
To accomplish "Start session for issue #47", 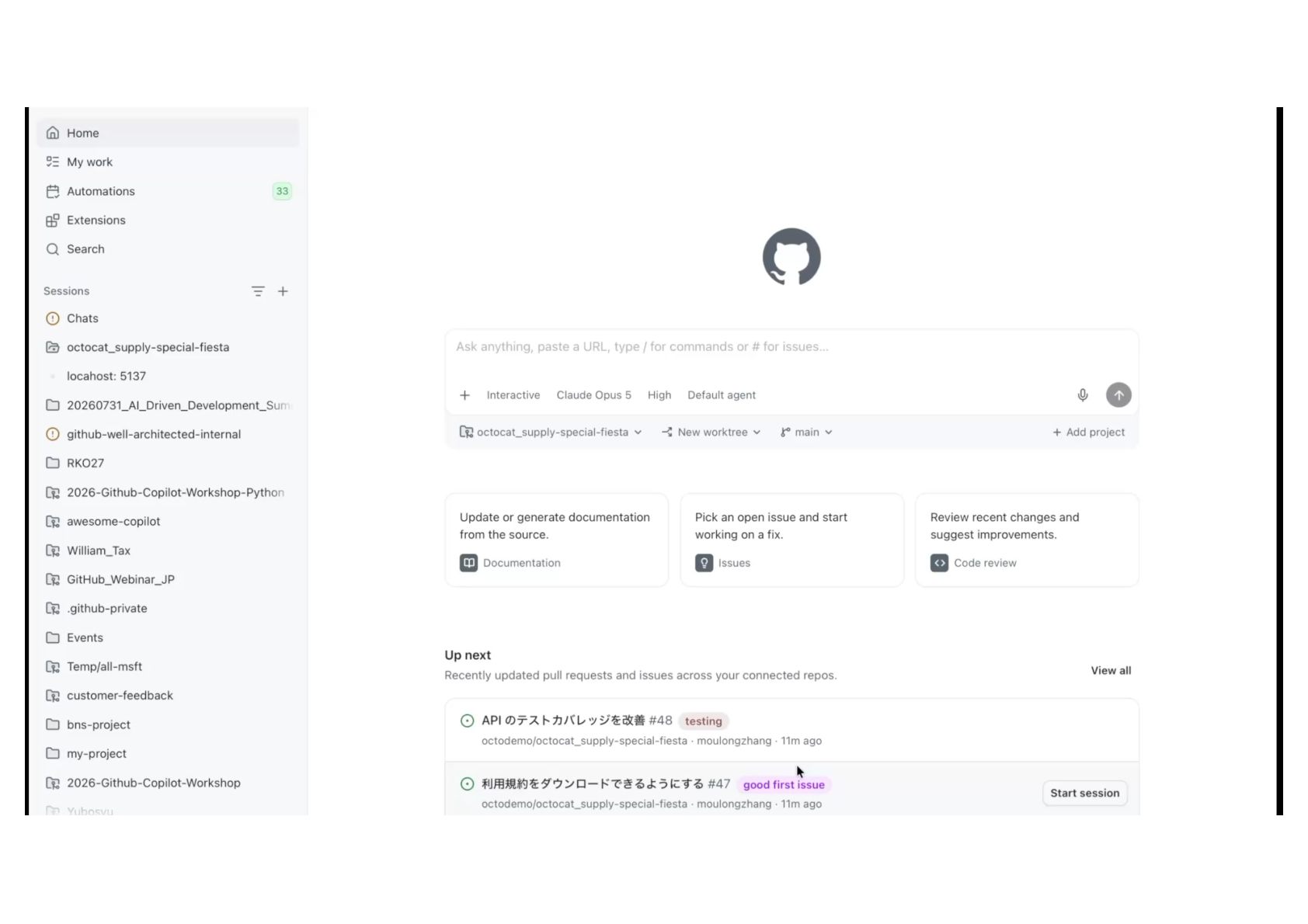I will pos(1084,793).
